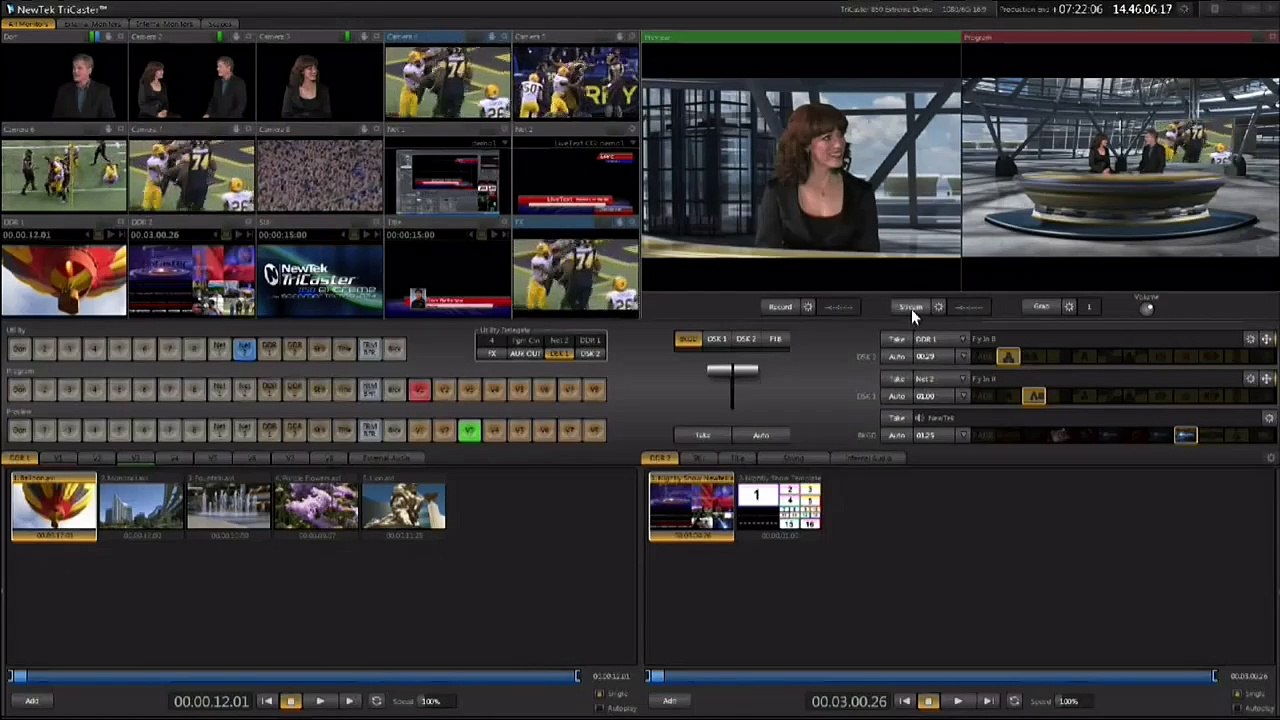This screenshot has width=1280, height=720.
Task: Jump to next item in DDR 1
Action: (x=348, y=702)
